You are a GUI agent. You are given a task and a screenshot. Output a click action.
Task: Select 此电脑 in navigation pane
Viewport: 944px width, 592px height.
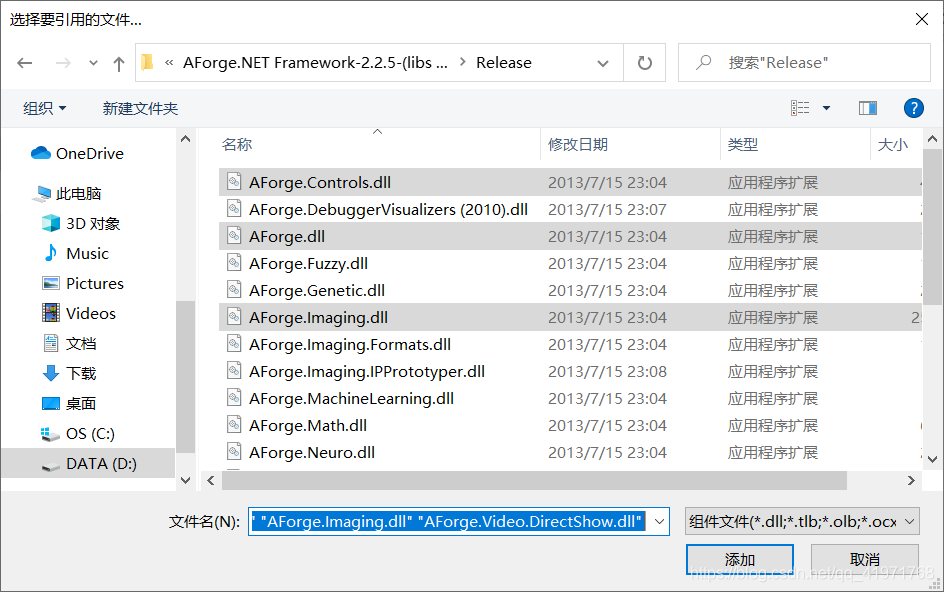click(67, 193)
